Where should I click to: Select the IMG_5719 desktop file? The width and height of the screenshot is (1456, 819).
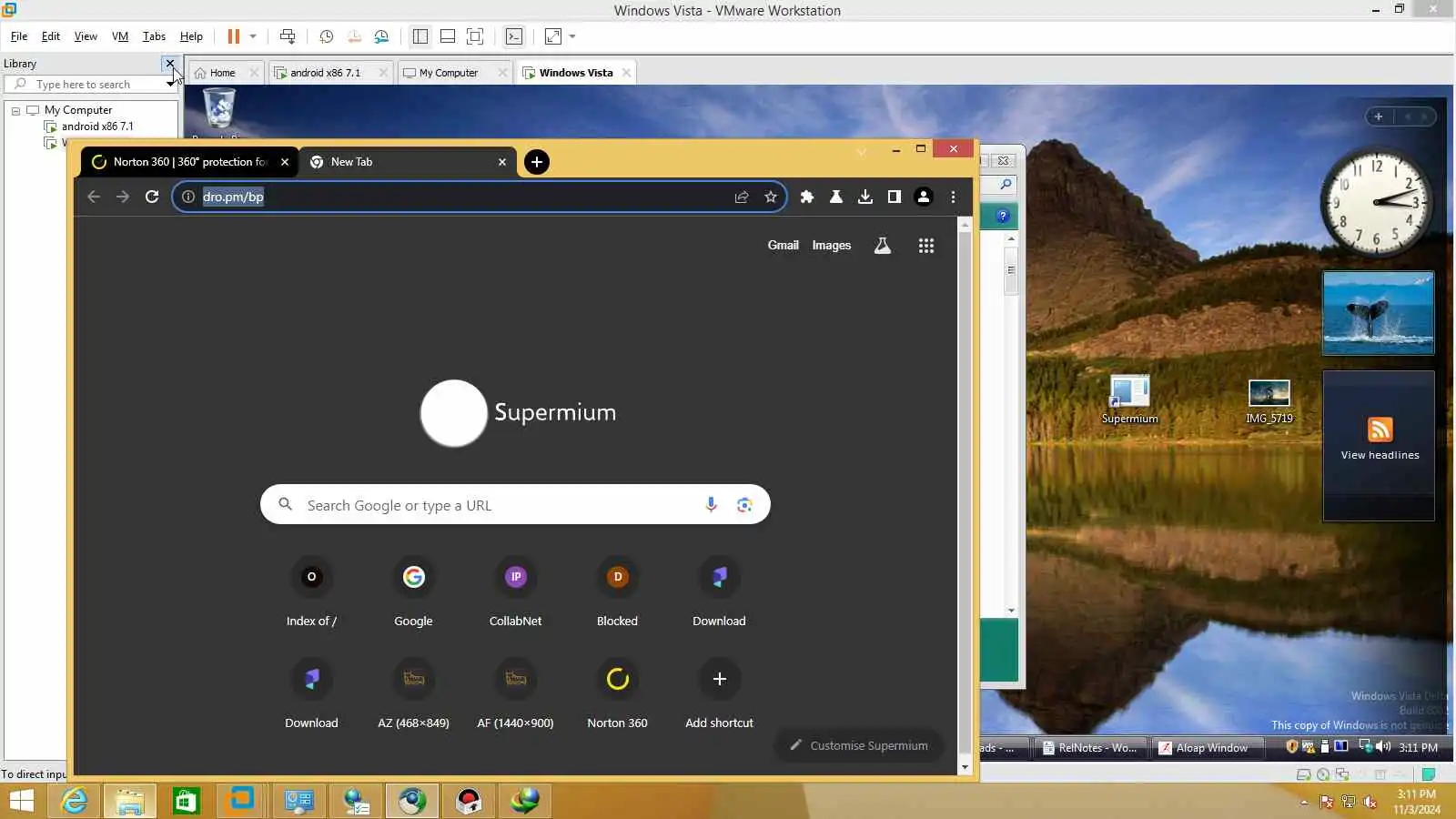[1269, 401]
